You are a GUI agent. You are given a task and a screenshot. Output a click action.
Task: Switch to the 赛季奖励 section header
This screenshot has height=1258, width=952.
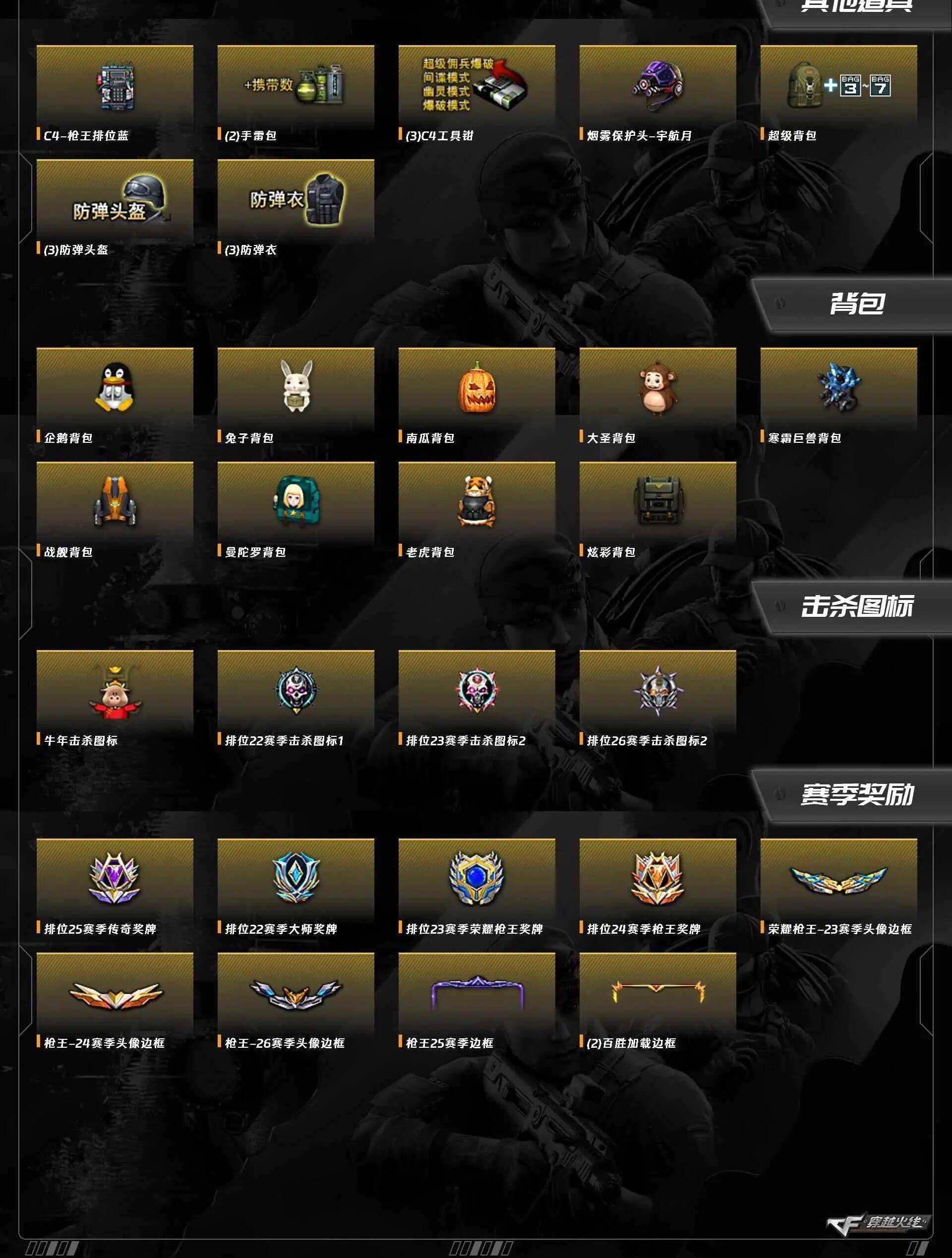(x=857, y=794)
